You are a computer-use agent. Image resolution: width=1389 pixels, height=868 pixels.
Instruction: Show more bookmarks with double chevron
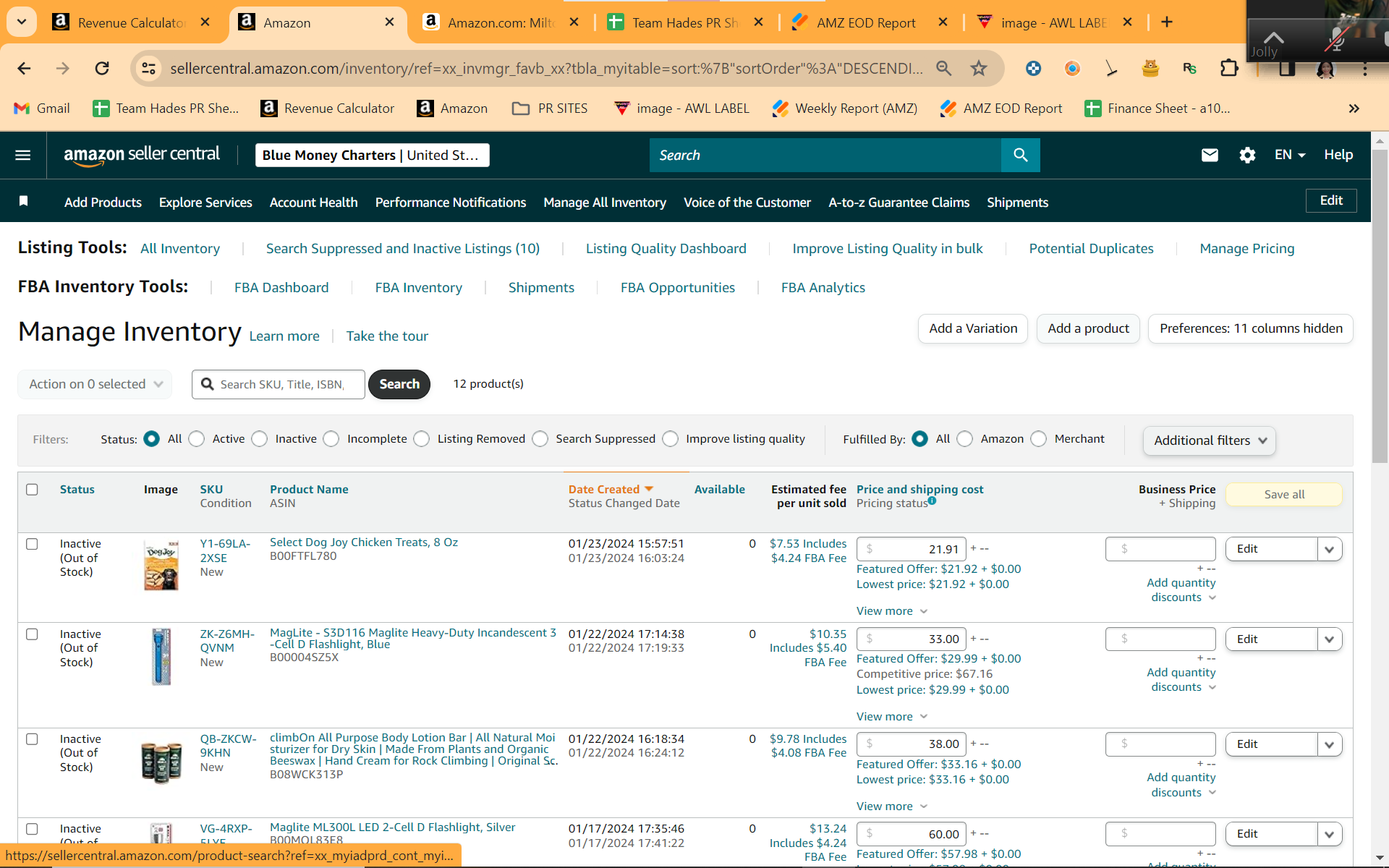(1354, 109)
